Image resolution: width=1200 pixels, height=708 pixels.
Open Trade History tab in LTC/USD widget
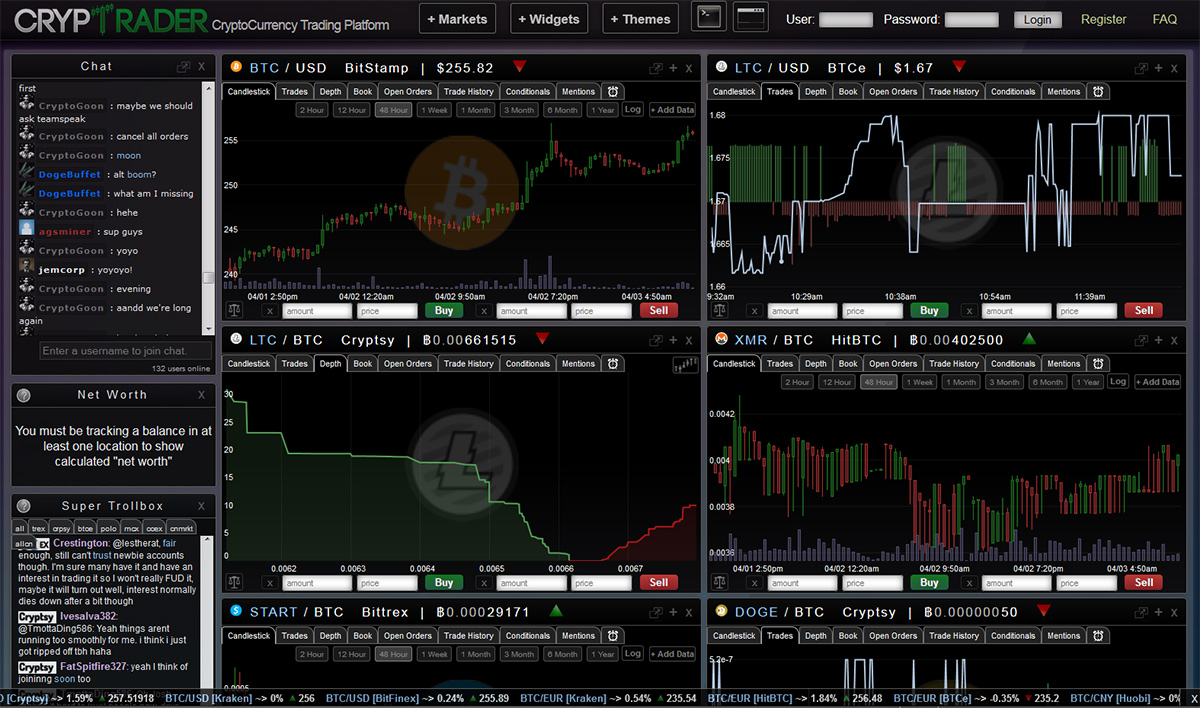coord(954,92)
